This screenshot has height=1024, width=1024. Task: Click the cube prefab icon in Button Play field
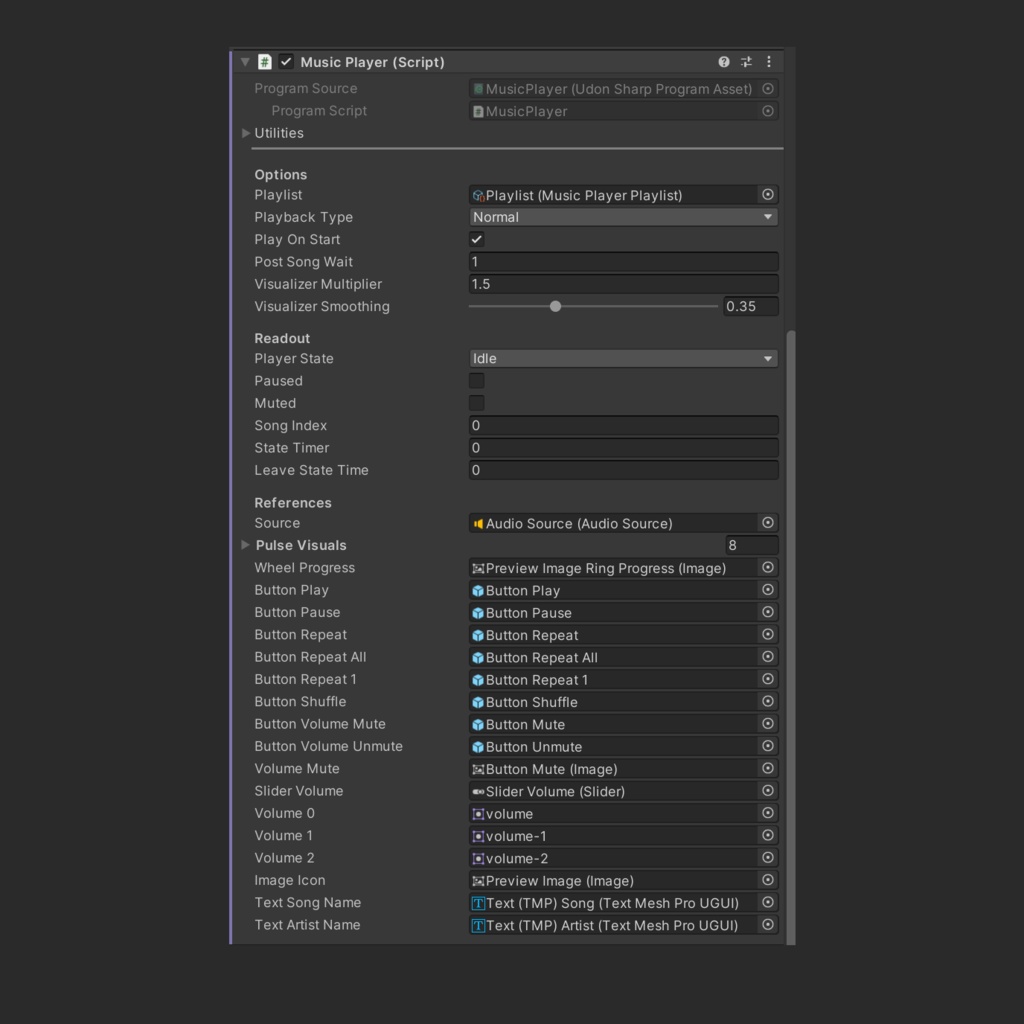pos(479,590)
